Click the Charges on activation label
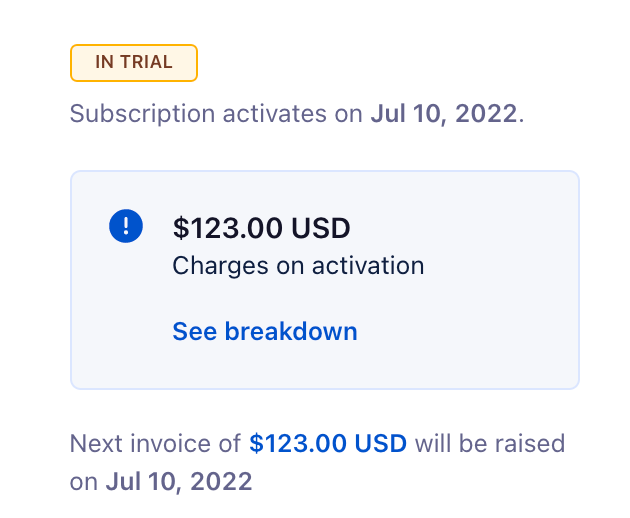 click(298, 266)
